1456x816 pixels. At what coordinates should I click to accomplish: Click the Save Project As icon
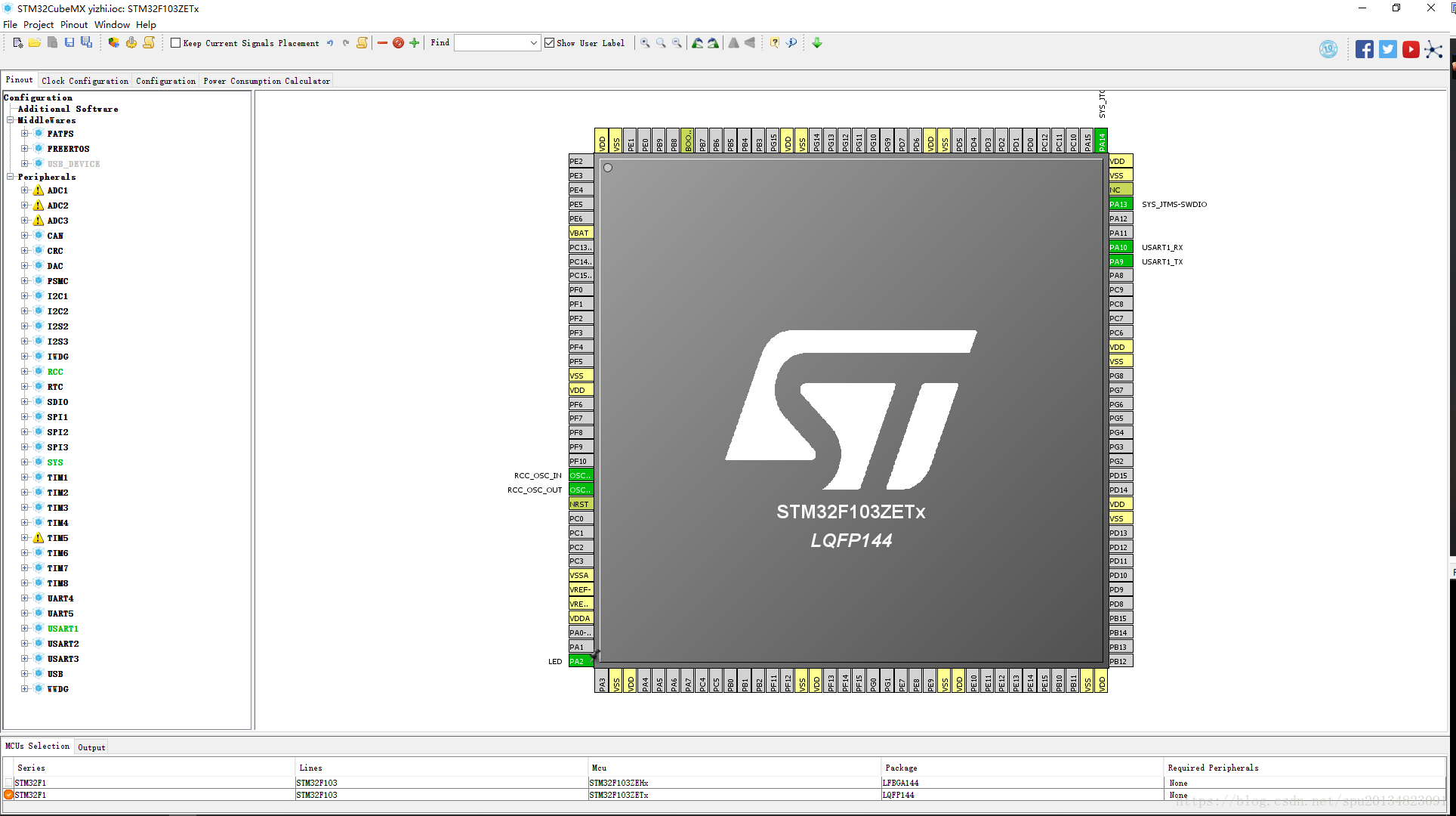coord(86,43)
